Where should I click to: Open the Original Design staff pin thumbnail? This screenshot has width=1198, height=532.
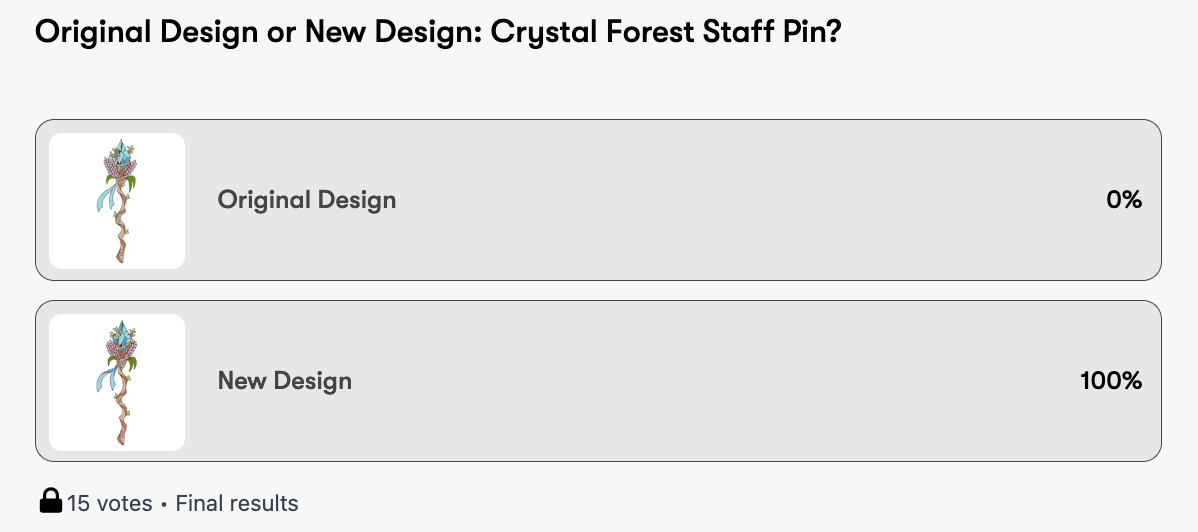click(x=117, y=201)
